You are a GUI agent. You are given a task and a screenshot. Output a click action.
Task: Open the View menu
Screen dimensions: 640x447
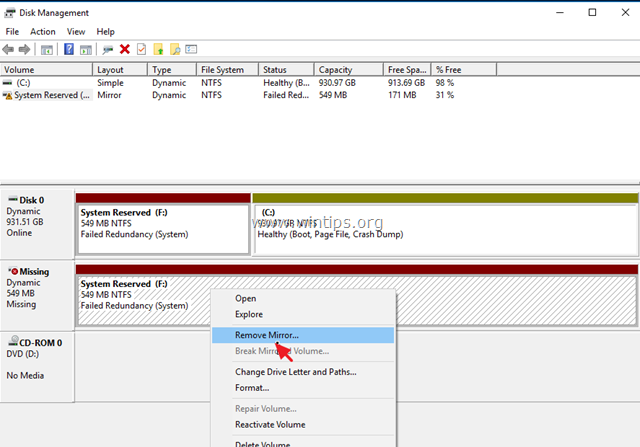[x=76, y=31]
